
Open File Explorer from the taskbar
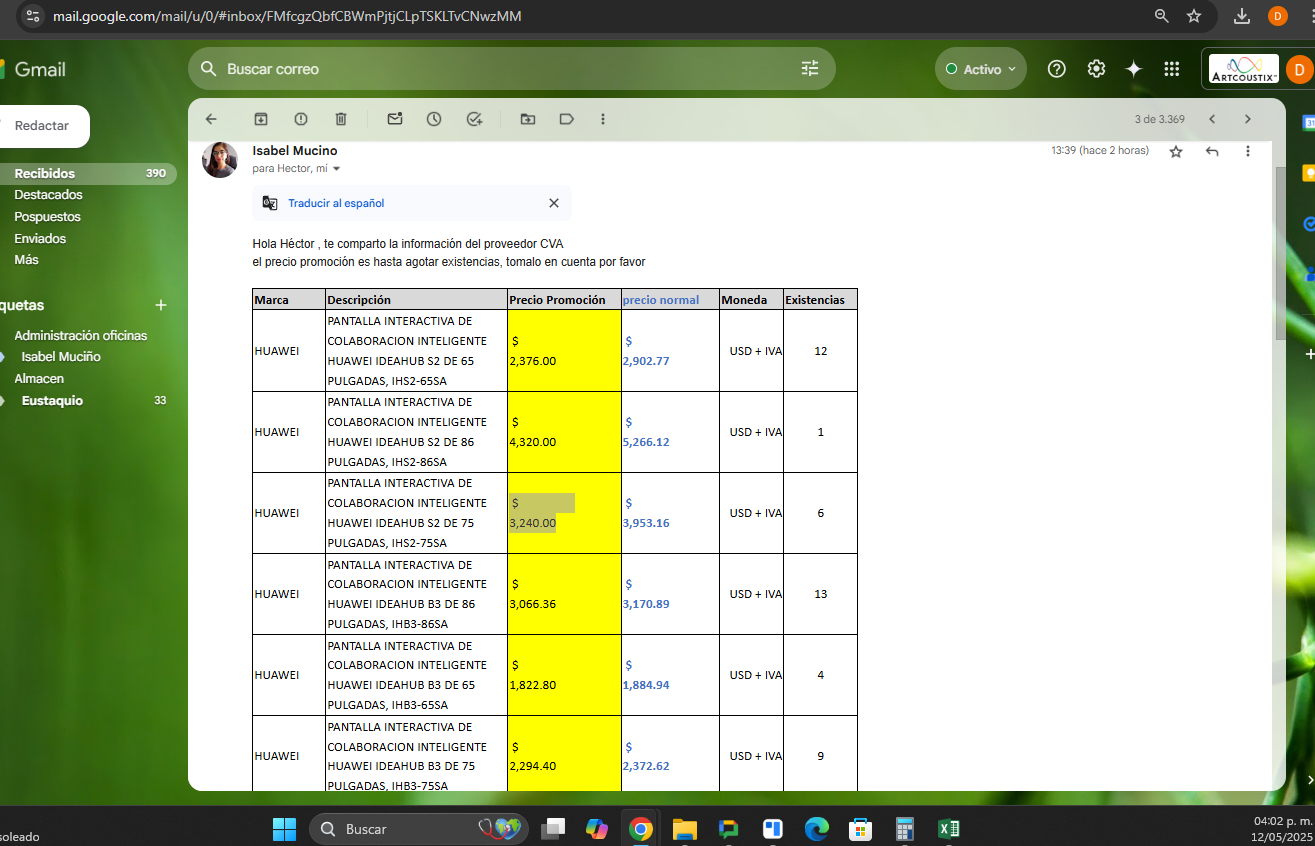point(684,829)
